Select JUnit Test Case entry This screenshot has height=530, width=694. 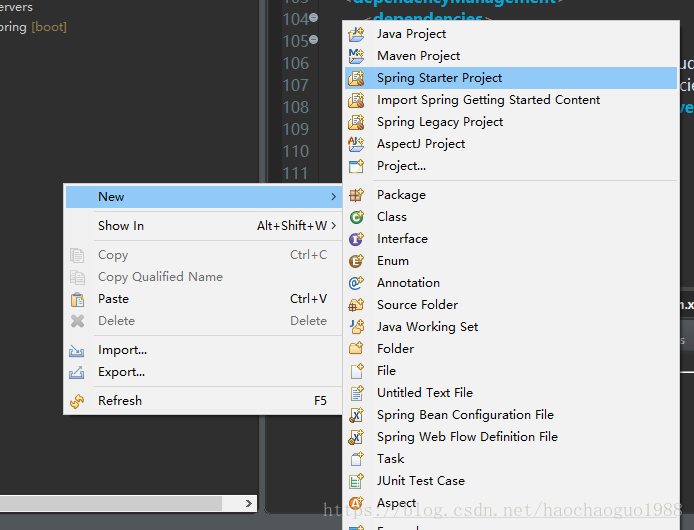pyautogui.click(x=511, y=481)
